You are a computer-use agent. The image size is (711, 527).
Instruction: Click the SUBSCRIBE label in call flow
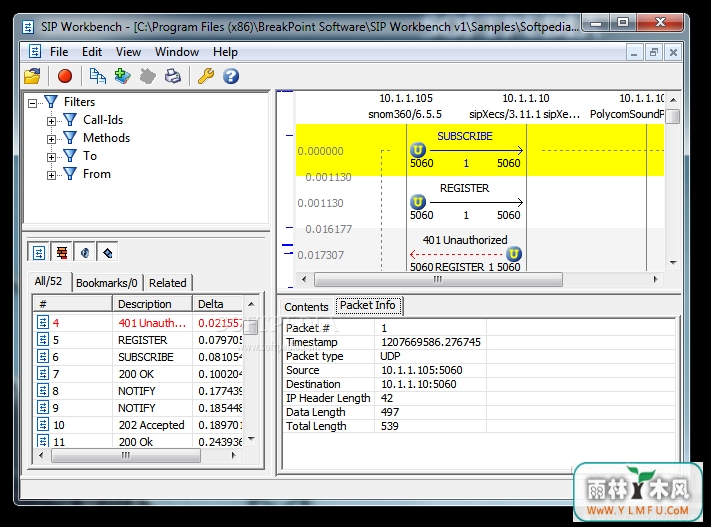[x=465, y=136]
